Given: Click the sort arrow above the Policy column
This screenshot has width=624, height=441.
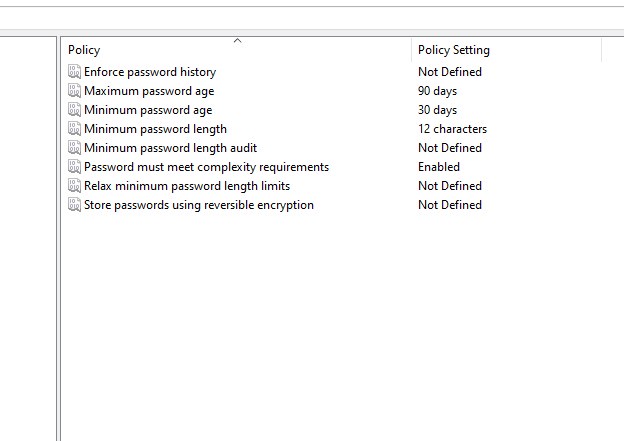Looking at the screenshot, I should (238, 41).
